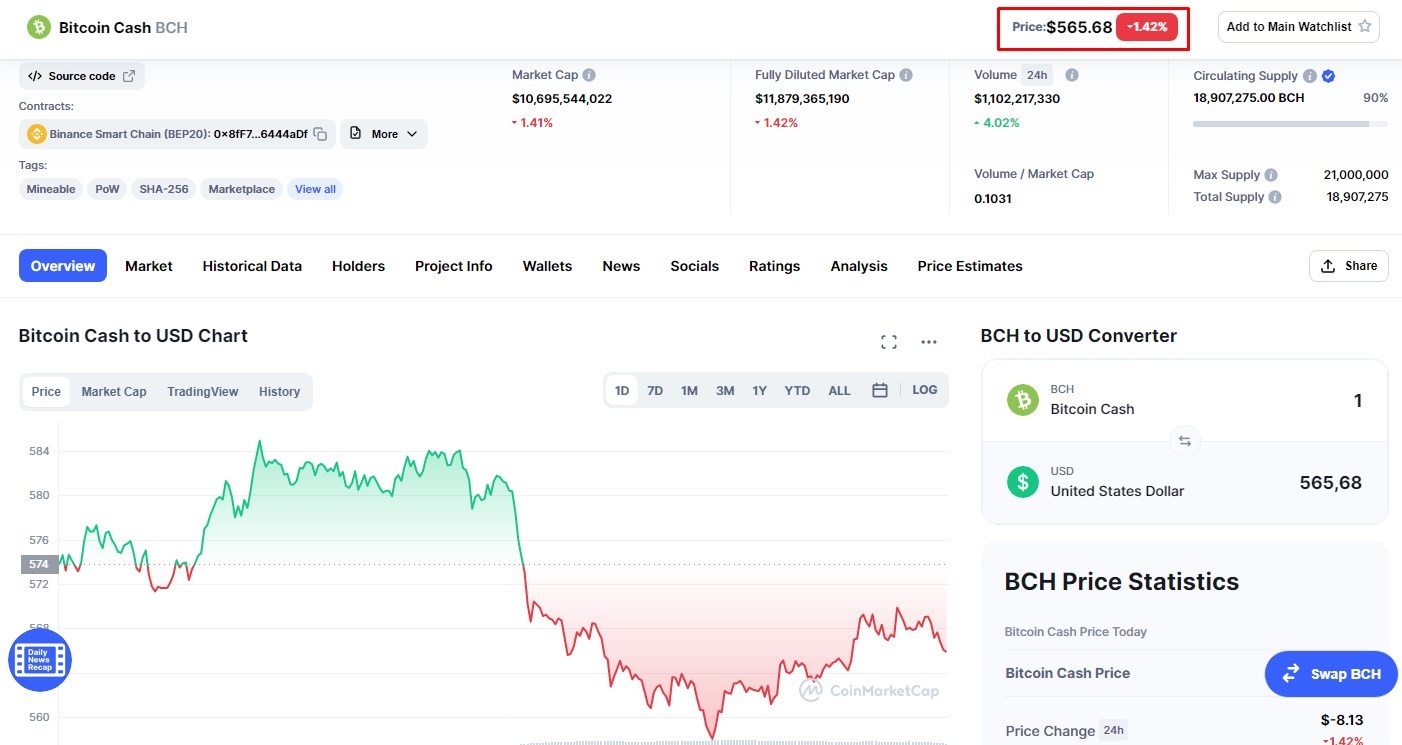Screen dimensions: 1402x745
Task: Open the custom date range calendar
Action: click(880, 390)
